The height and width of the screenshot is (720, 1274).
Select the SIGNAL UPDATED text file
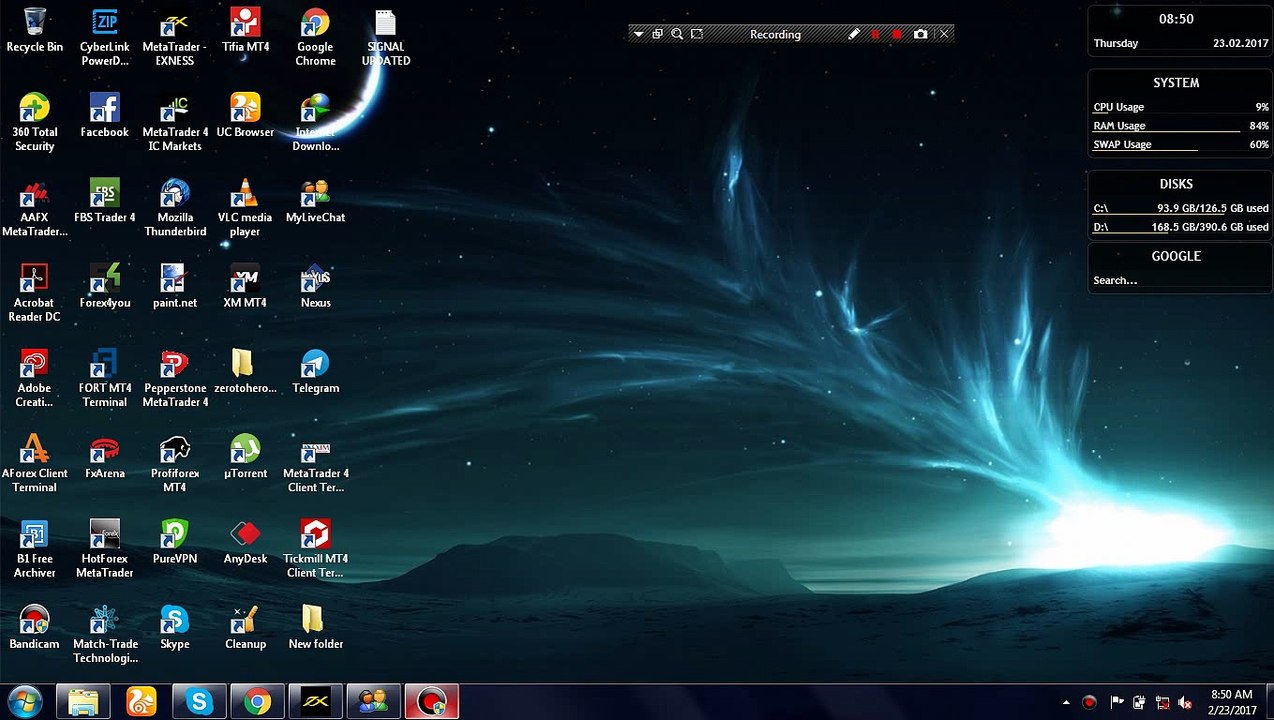tap(385, 38)
